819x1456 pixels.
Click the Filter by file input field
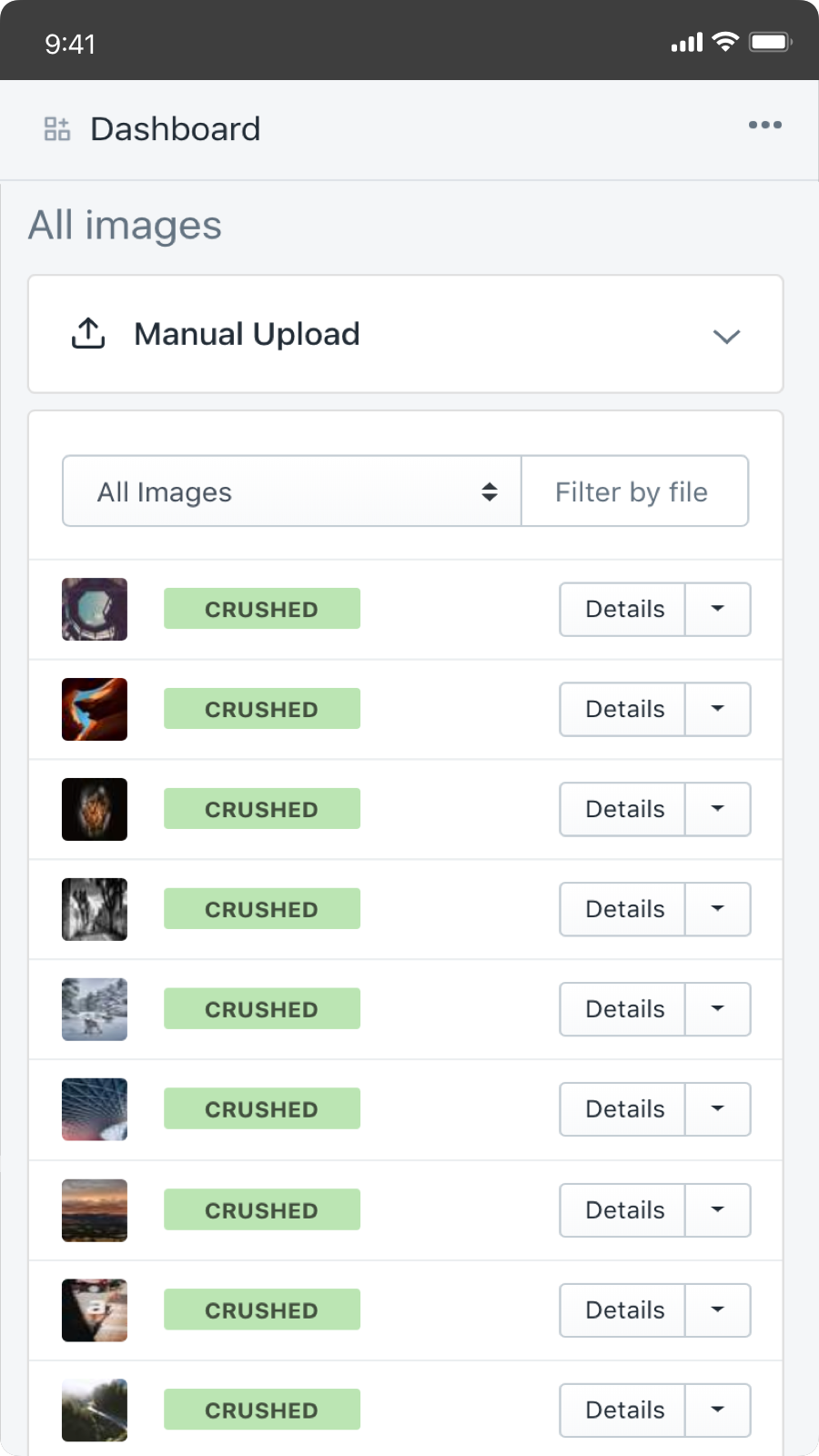point(634,491)
